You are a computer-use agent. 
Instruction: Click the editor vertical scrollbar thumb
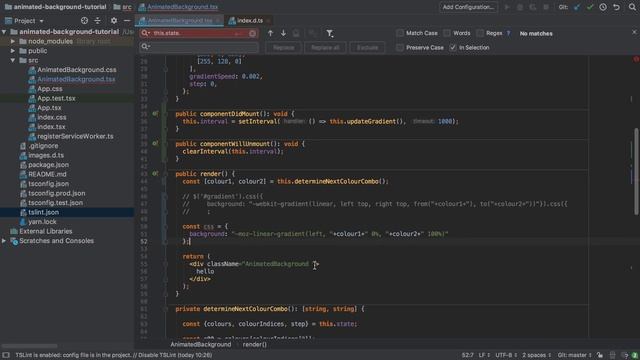click(x=636, y=171)
